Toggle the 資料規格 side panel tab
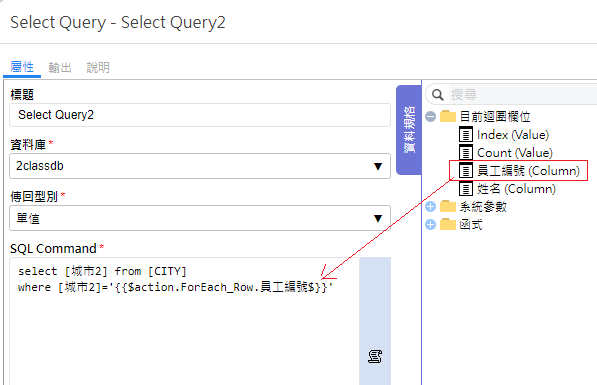The height and width of the screenshot is (385, 597). [409, 130]
